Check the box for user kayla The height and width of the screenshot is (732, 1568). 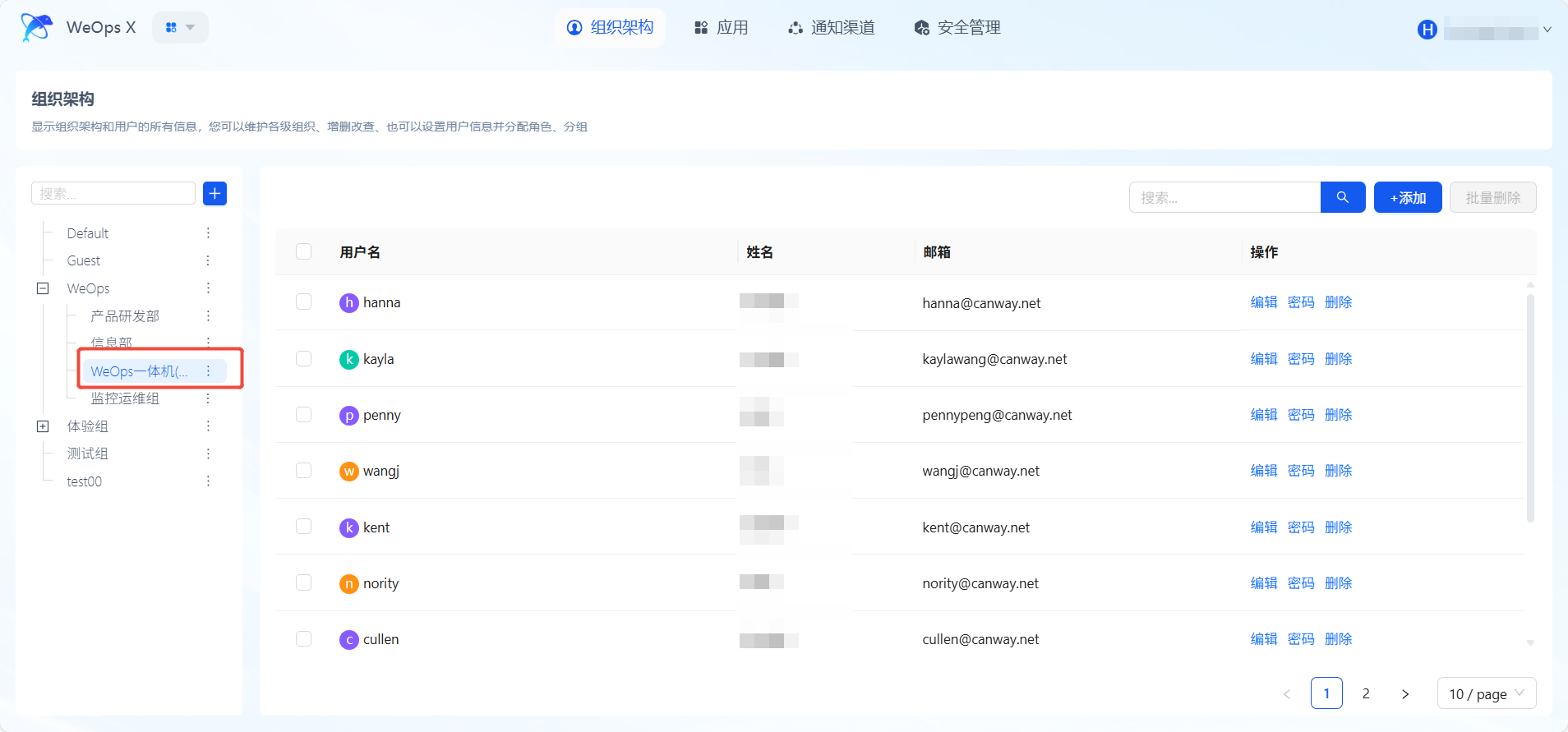(x=304, y=358)
